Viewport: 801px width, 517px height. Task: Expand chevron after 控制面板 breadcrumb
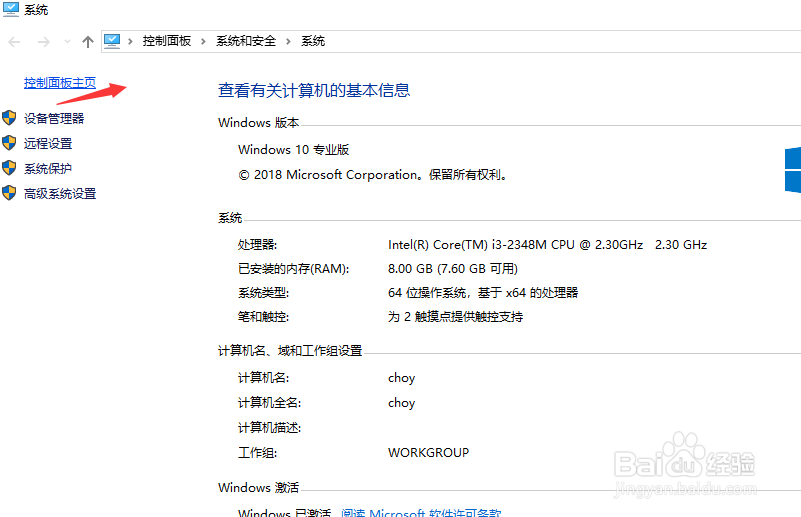(x=203, y=41)
